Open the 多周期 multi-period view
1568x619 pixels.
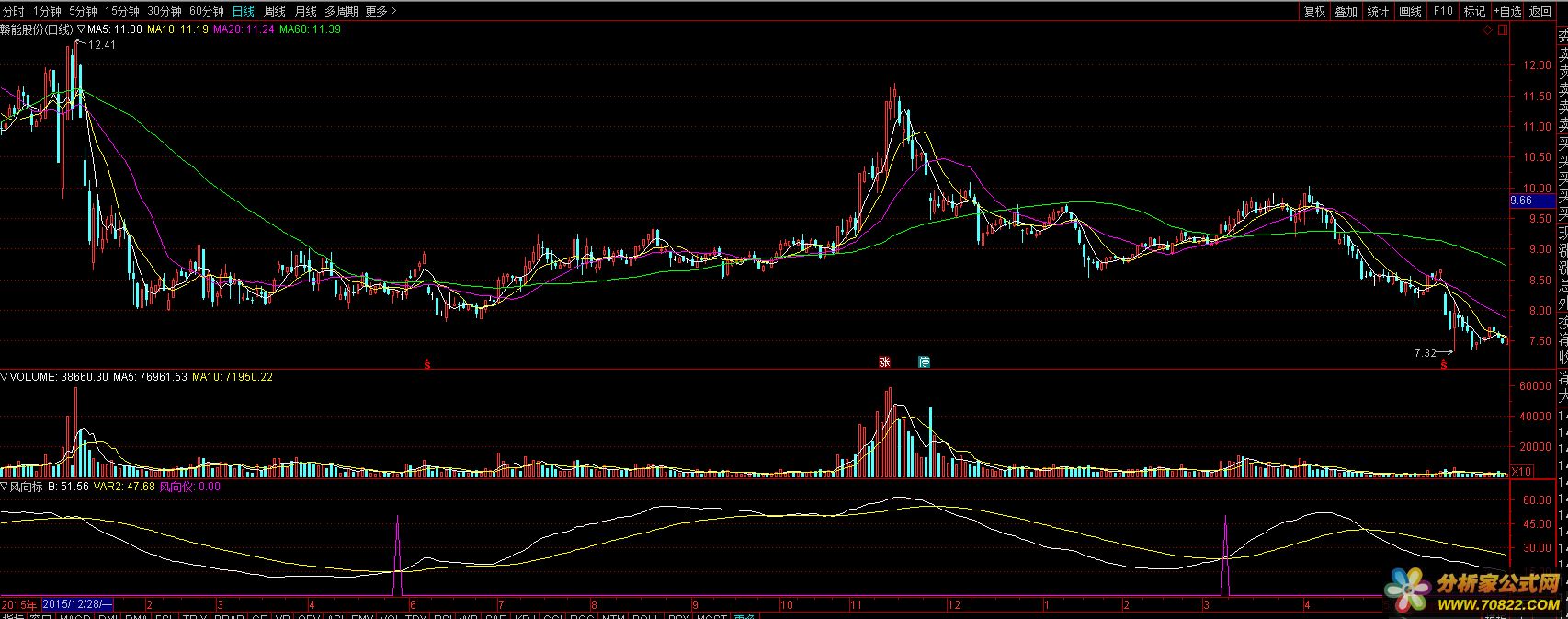point(341,11)
